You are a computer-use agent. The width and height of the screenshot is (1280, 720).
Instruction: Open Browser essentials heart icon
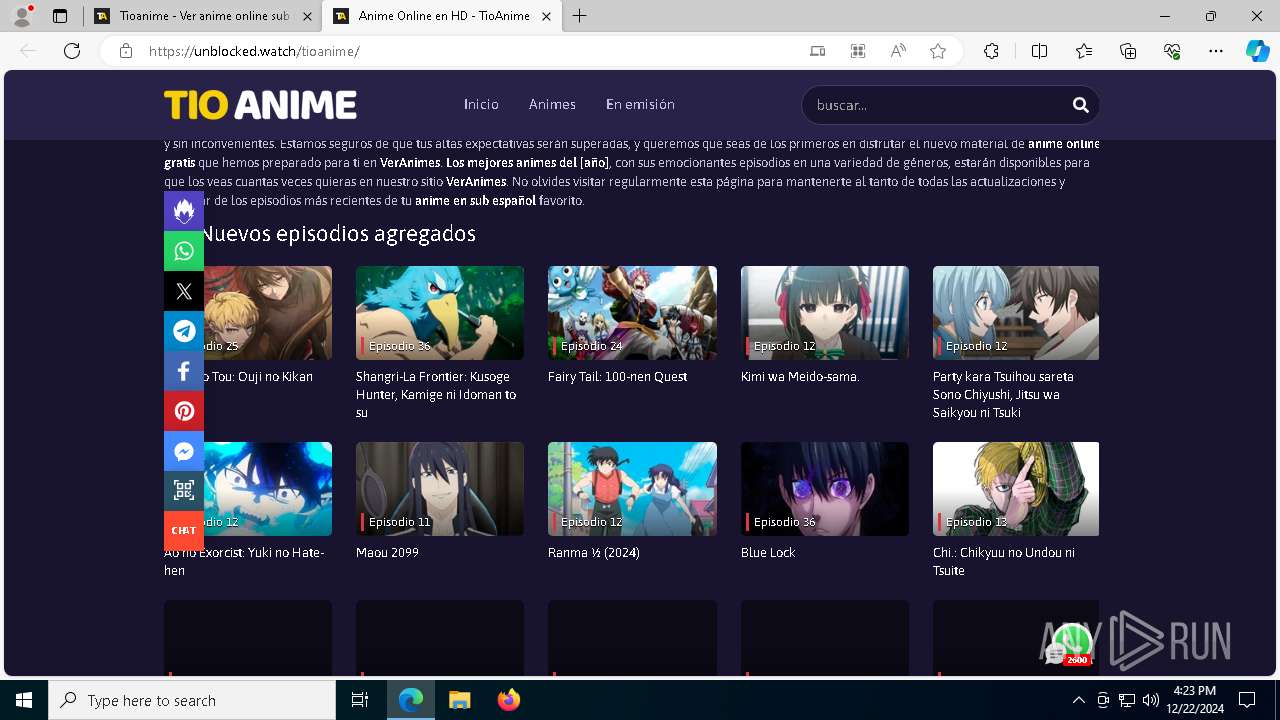coord(1172,51)
